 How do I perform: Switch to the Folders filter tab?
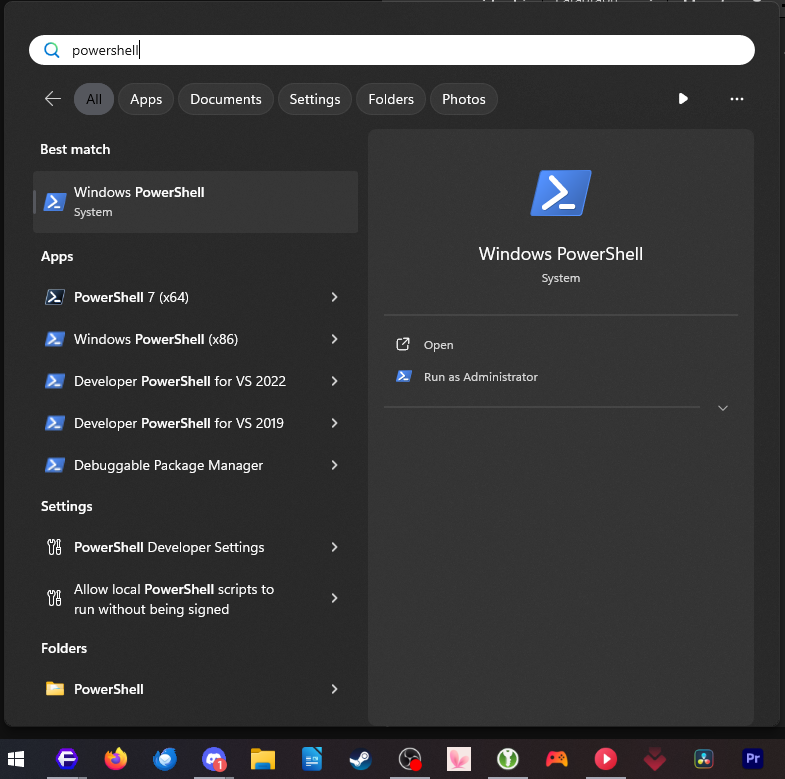[390, 99]
